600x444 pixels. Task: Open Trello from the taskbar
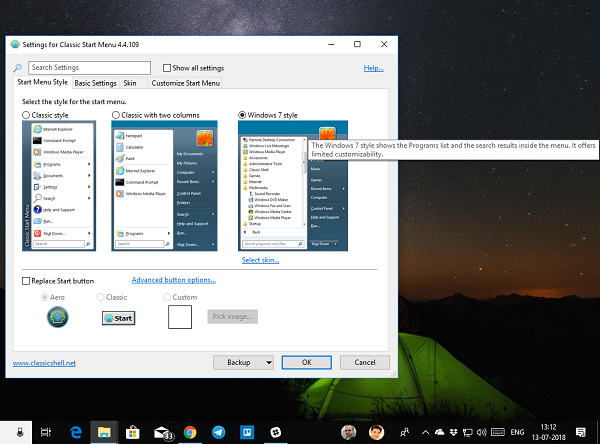[247, 433]
